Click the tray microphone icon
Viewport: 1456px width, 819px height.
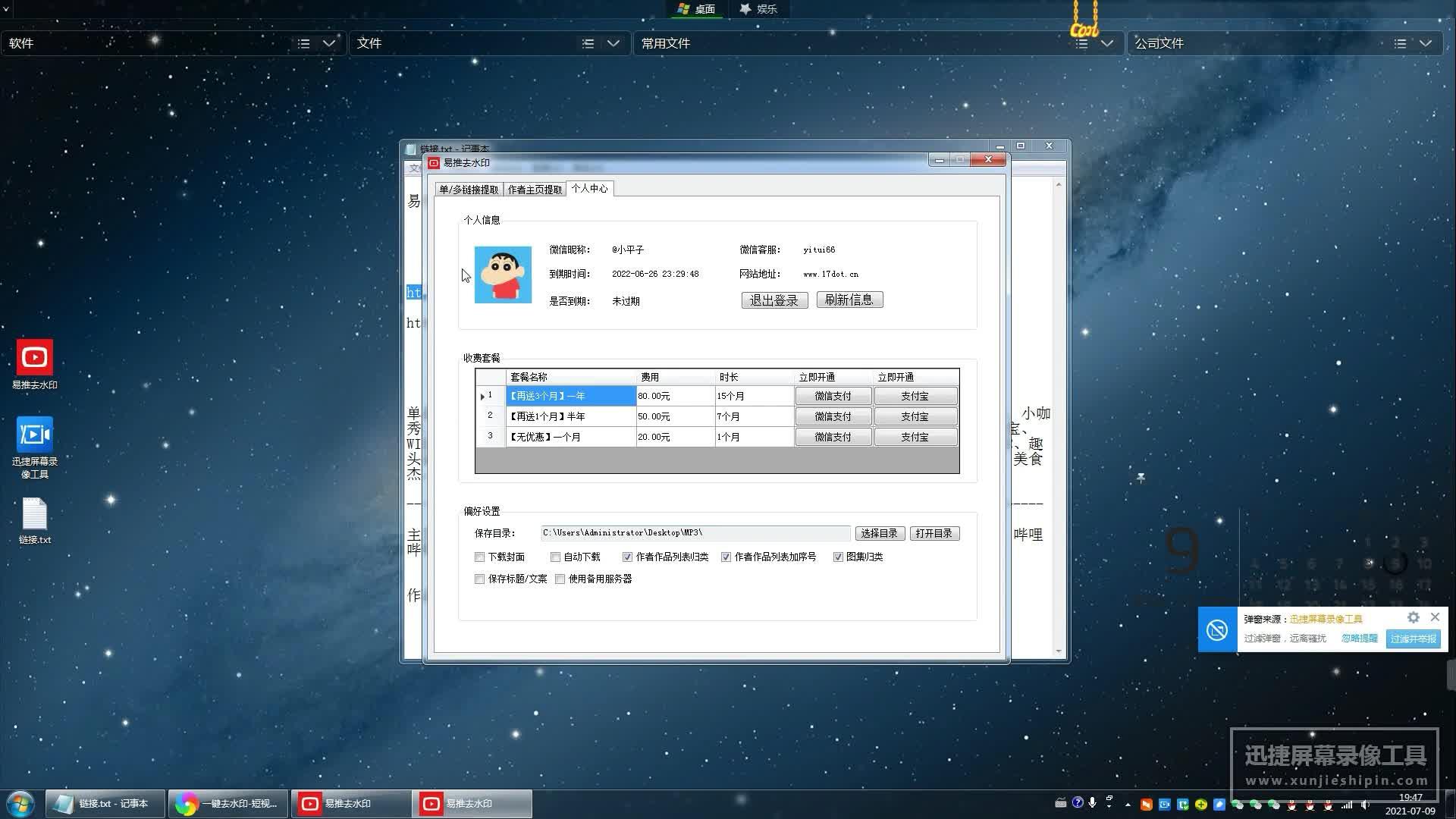click(1092, 802)
